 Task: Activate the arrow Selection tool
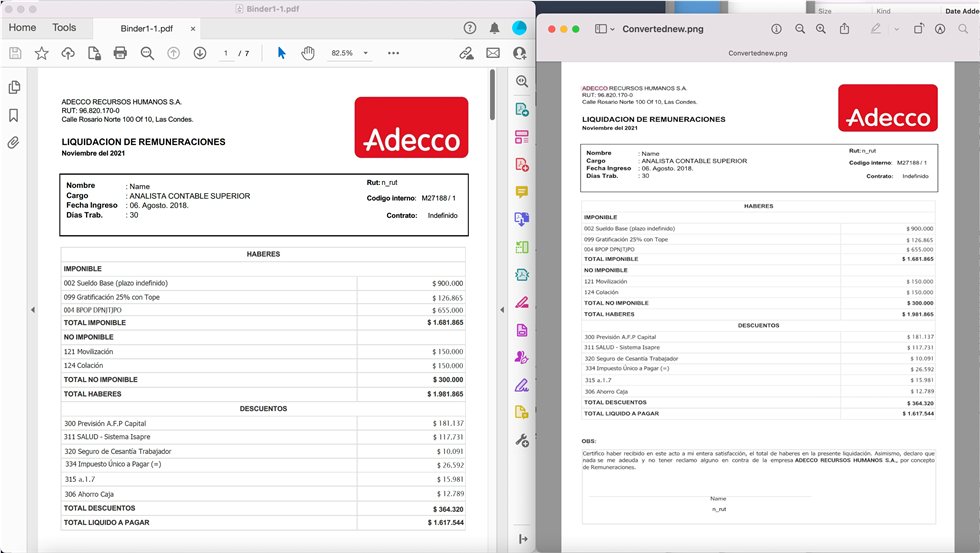point(281,53)
